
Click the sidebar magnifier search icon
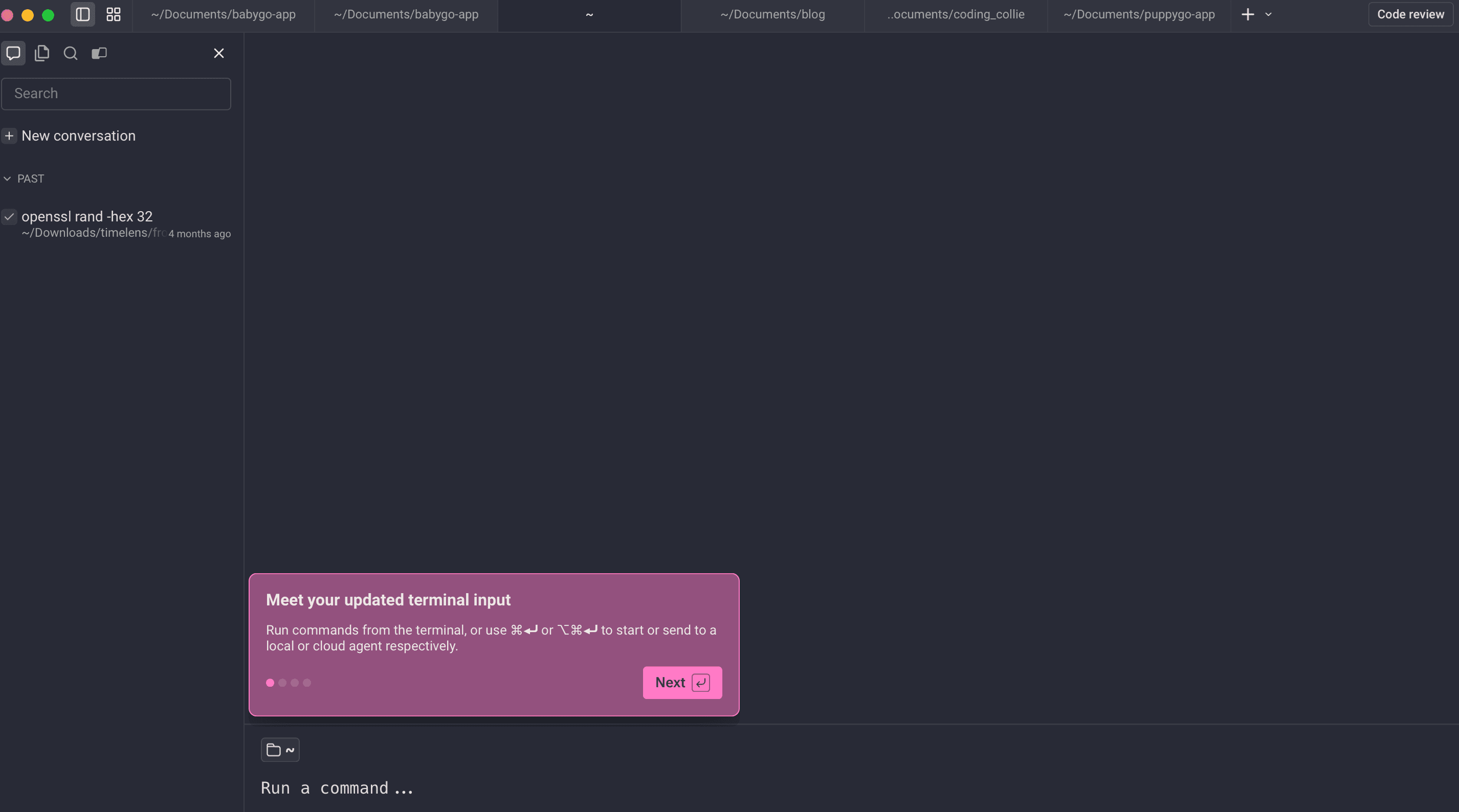click(x=70, y=53)
